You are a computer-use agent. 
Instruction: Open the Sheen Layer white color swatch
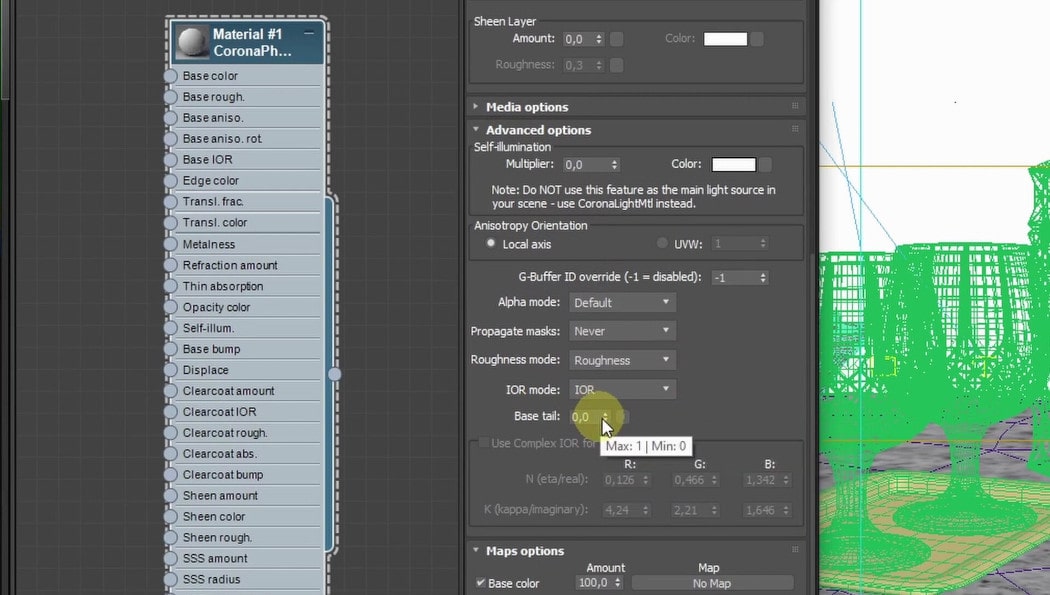click(725, 39)
